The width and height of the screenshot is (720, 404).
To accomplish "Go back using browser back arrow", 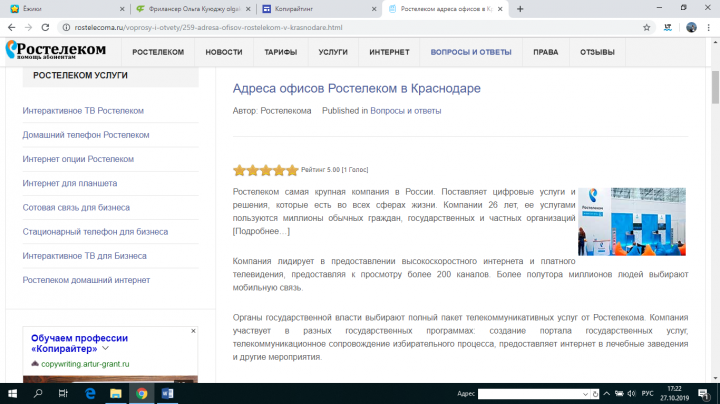I will click(x=11, y=28).
